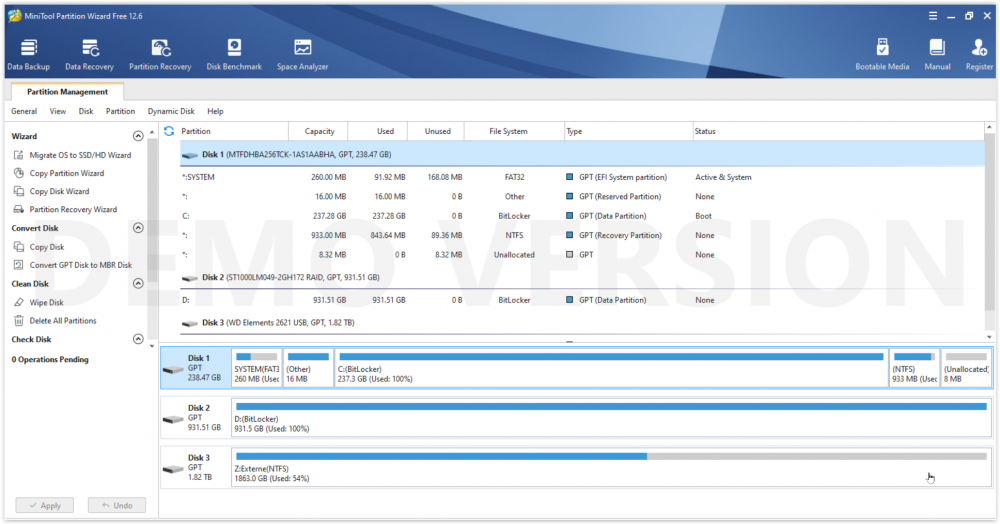Sort the list by the Capacity column header
Screen dimensions: 1000x524
[x=319, y=131]
